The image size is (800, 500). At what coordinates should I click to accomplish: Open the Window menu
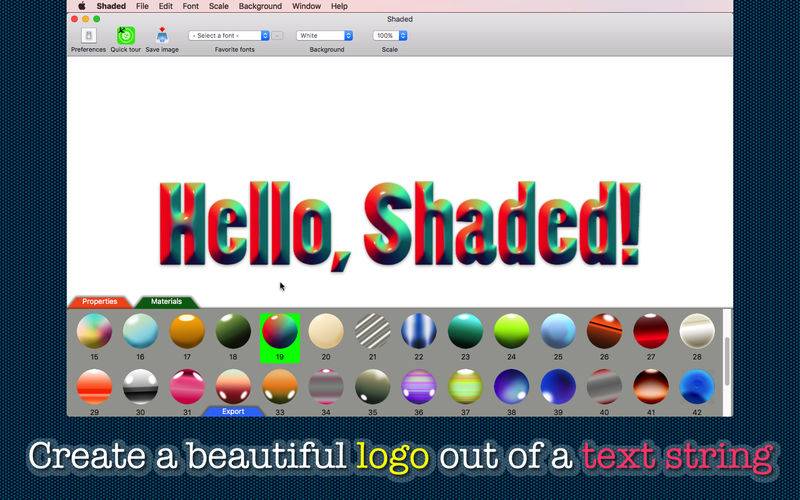307,6
